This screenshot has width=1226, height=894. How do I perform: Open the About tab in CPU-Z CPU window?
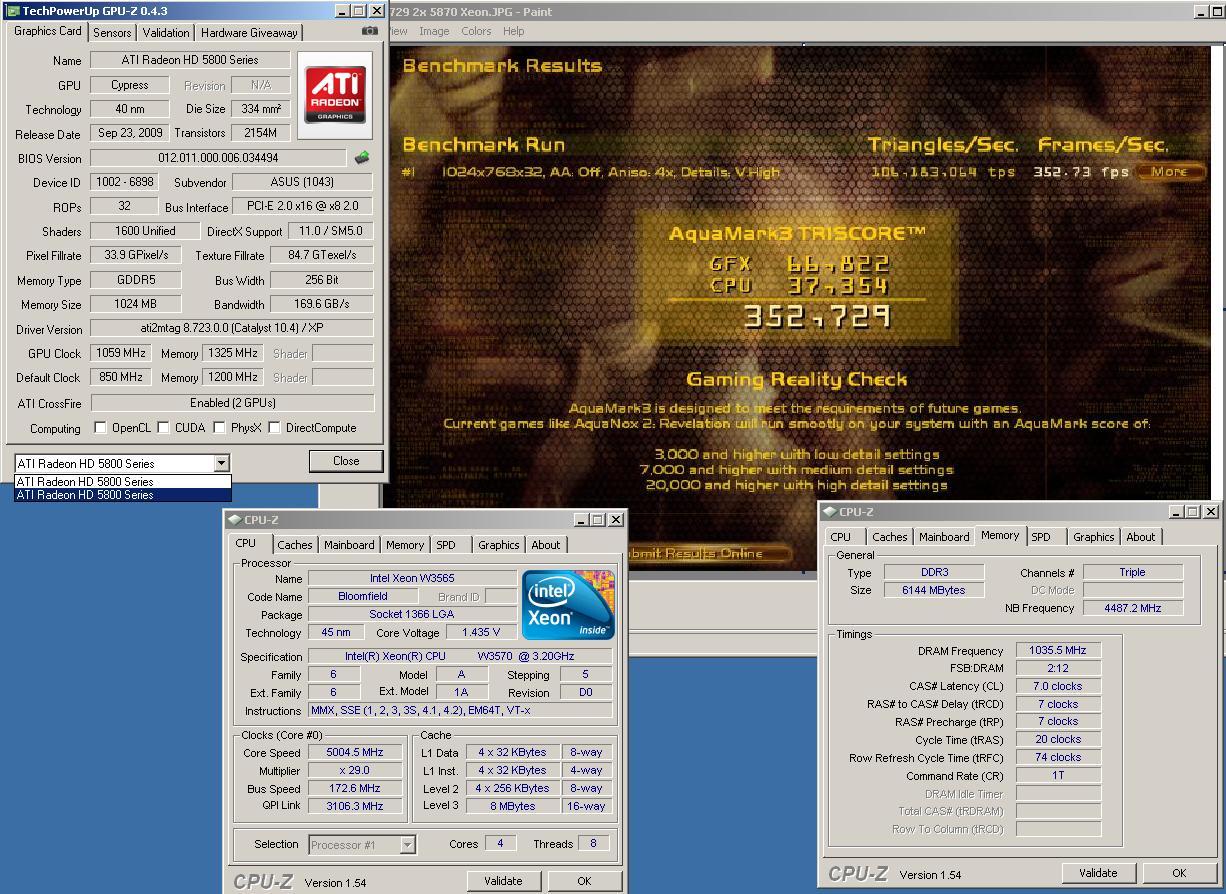pos(546,545)
